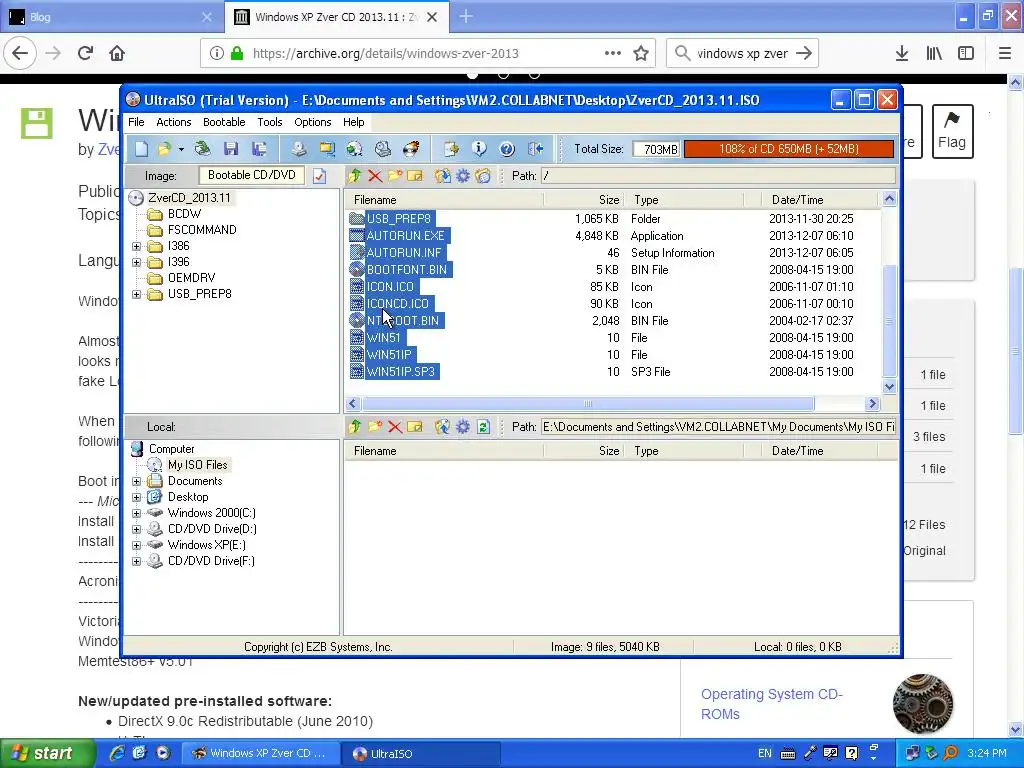Open the Bootable menu
Screen dimensions: 1024x768
(x=224, y=122)
